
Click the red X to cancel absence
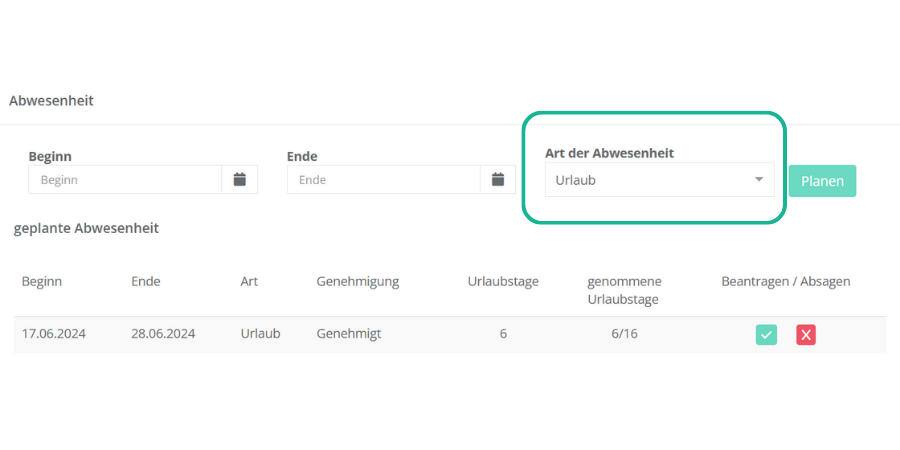click(x=806, y=335)
